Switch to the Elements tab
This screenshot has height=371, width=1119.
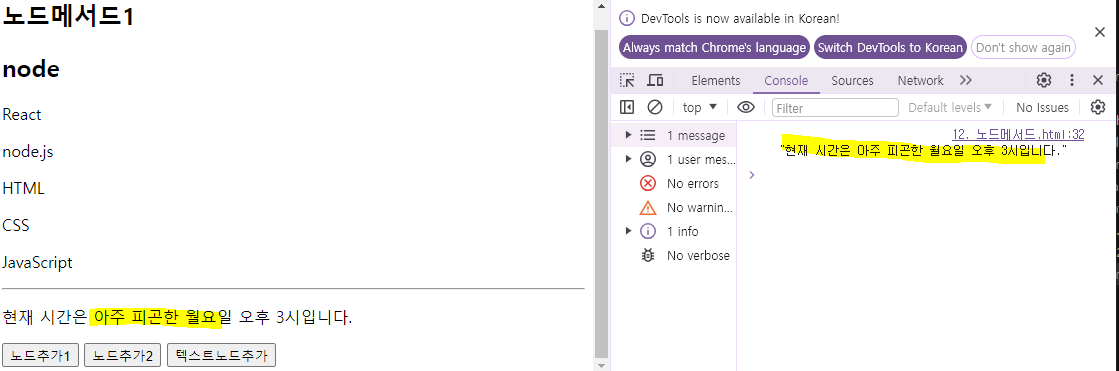click(716, 81)
